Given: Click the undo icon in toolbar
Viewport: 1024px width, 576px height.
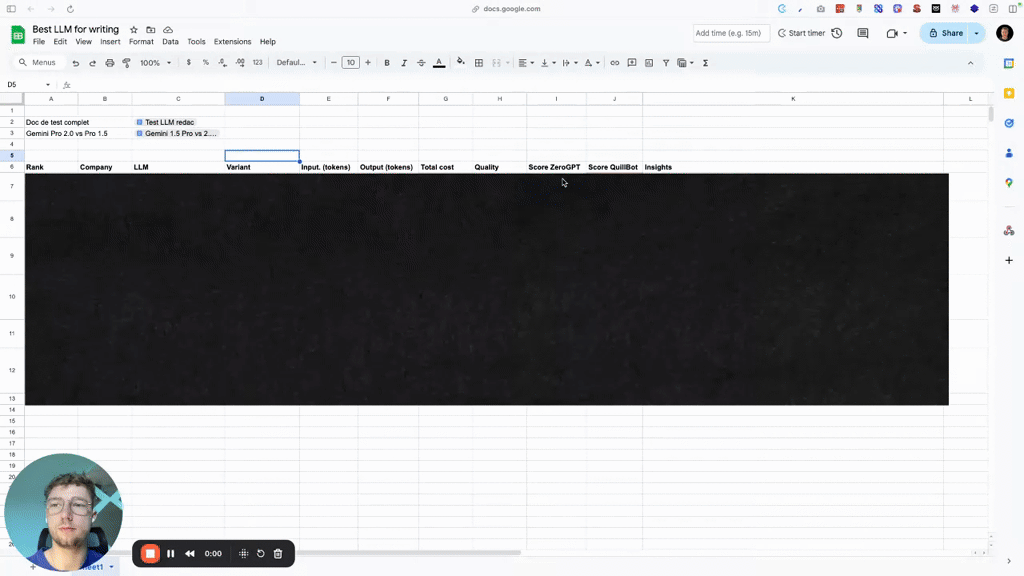Looking at the screenshot, I should pos(76,63).
